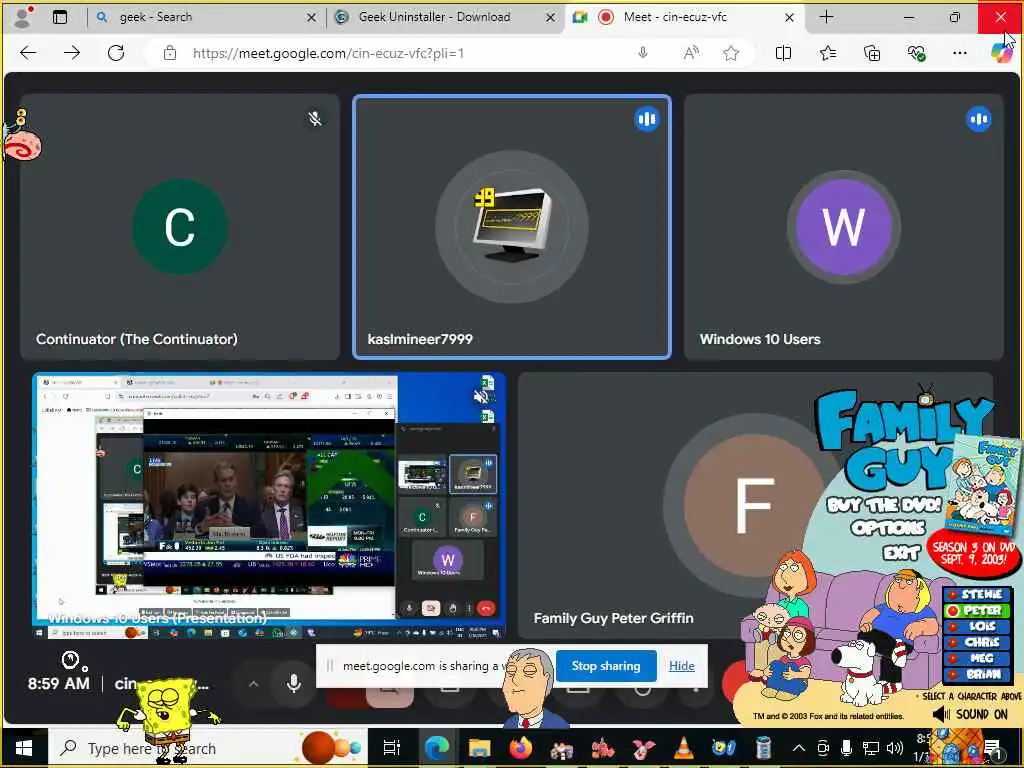Select the kaslmineer7999 participant tile

[512, 227]
